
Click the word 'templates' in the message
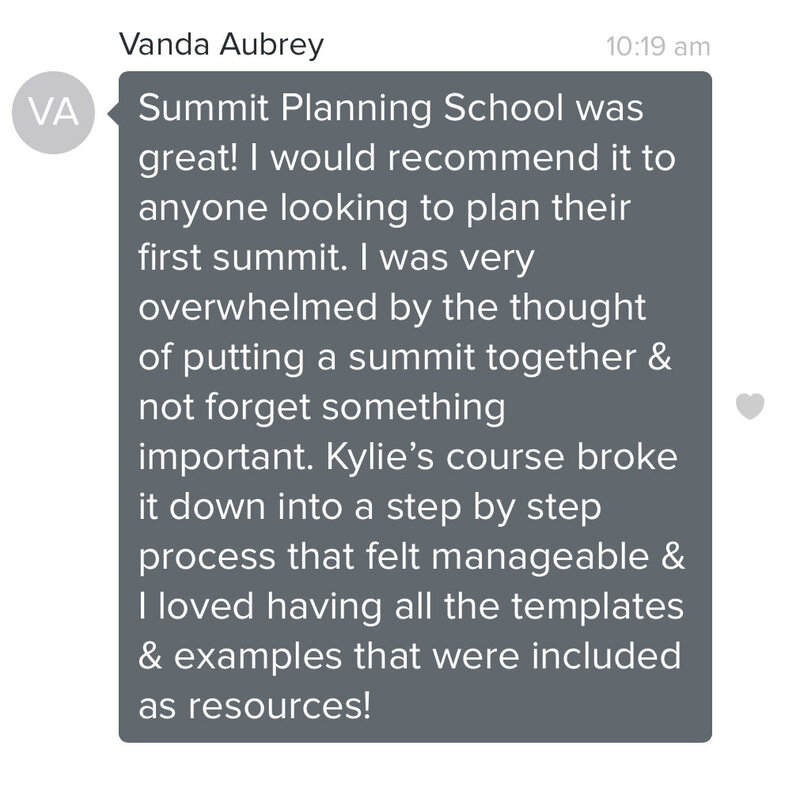(597, 607)
